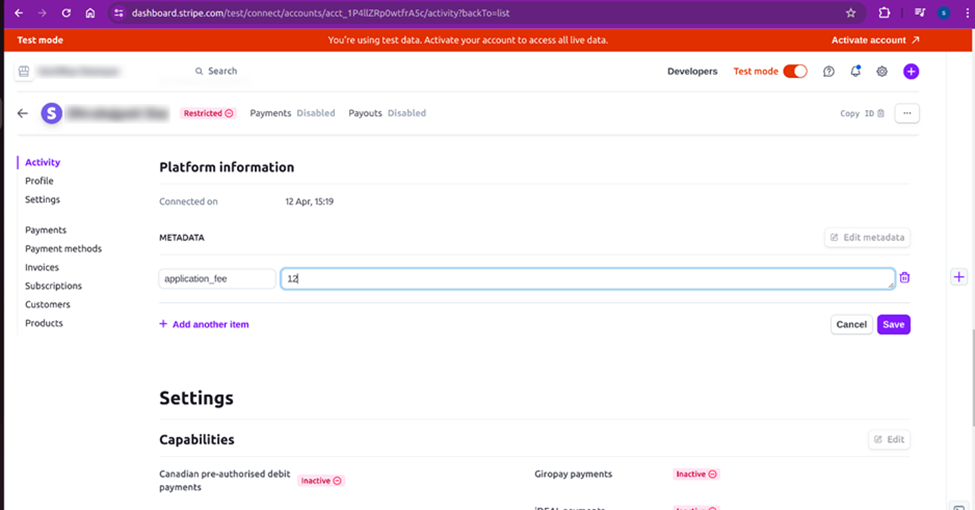
Task: Open the notifications bell icon
Action: coord(855,72)
